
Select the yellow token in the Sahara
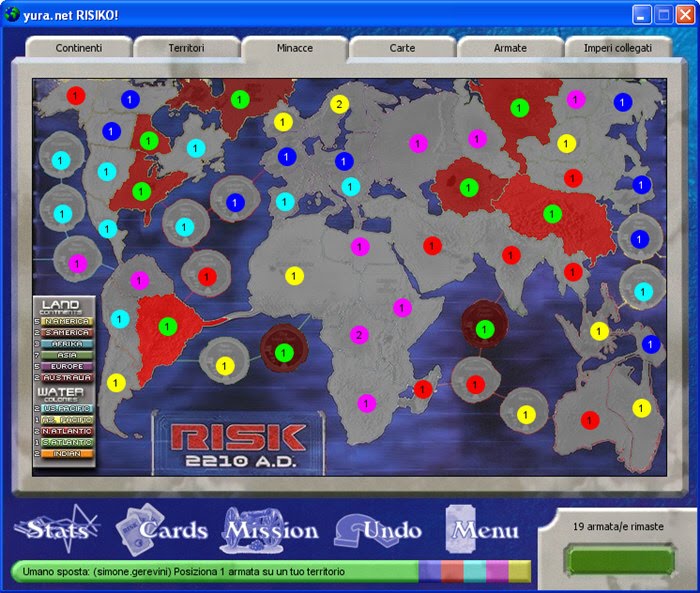(x=294, y=276)
